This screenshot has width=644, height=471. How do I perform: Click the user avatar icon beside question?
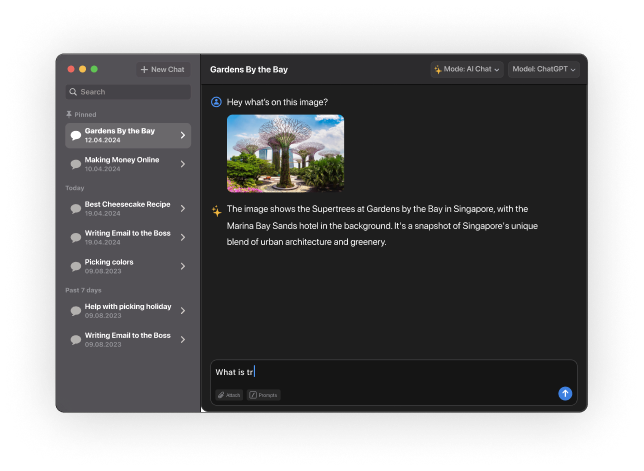216,102
